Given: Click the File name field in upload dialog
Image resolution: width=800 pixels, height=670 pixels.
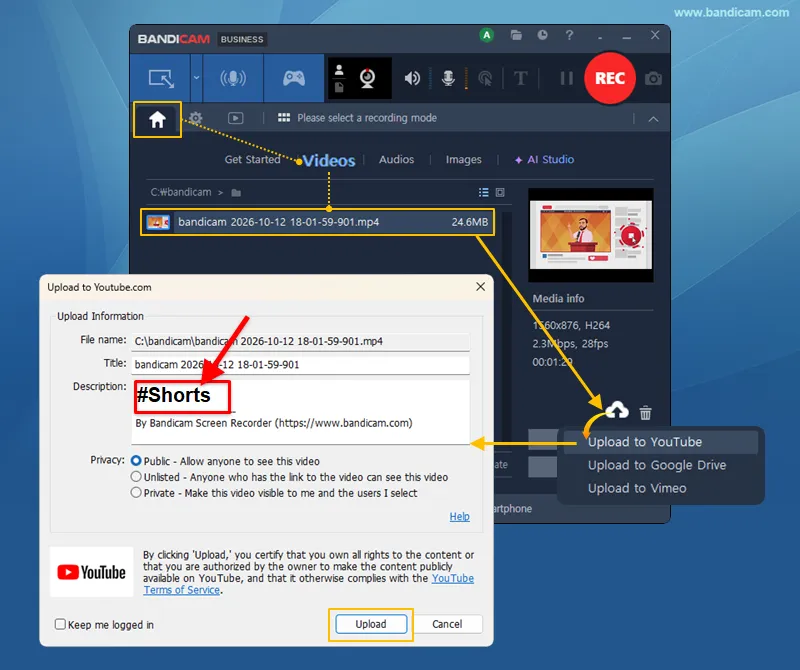Looking at the screenshot, I should pyautogui.click(x=301, y=341).
